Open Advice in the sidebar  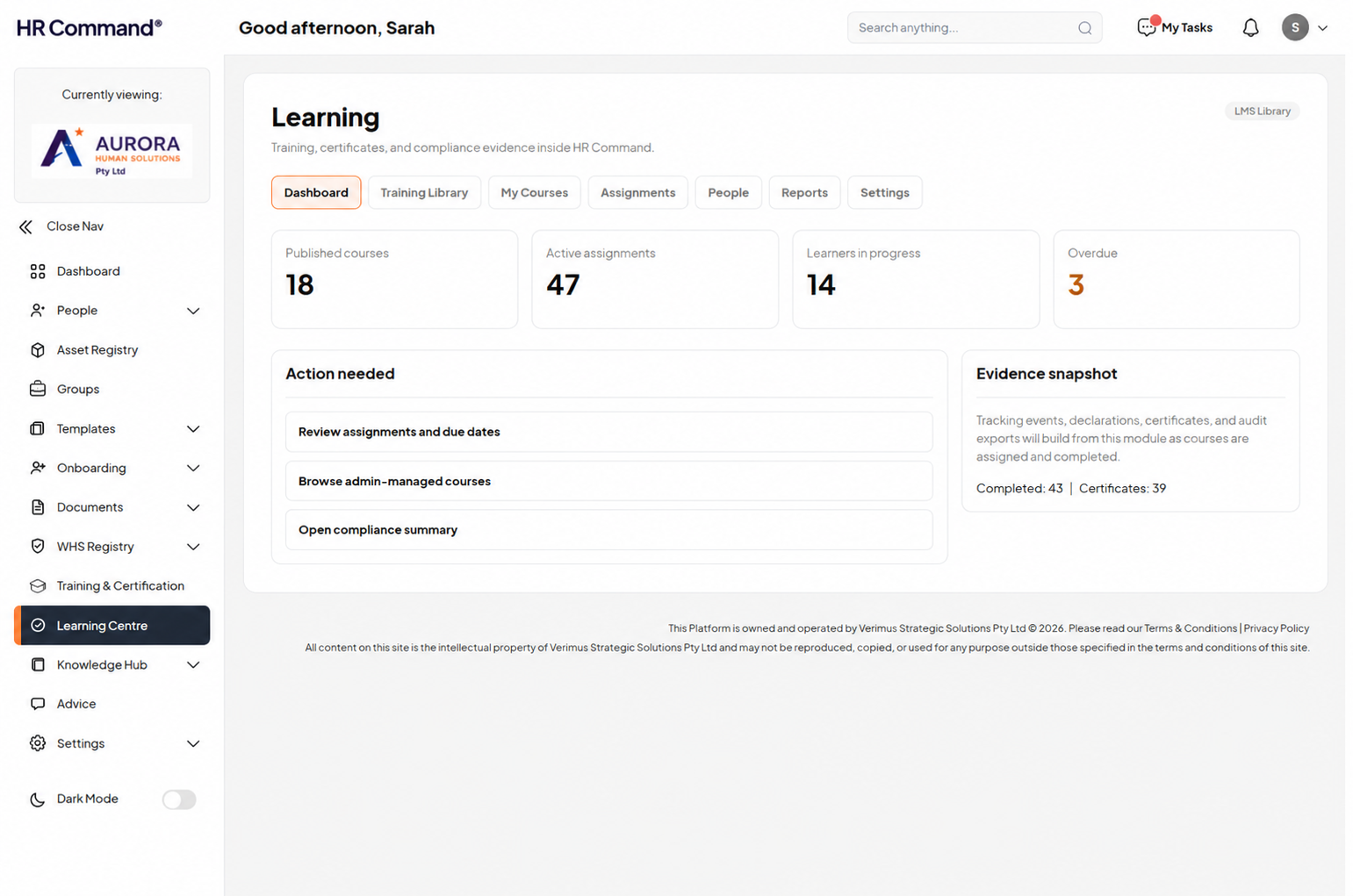click(112, 704)
